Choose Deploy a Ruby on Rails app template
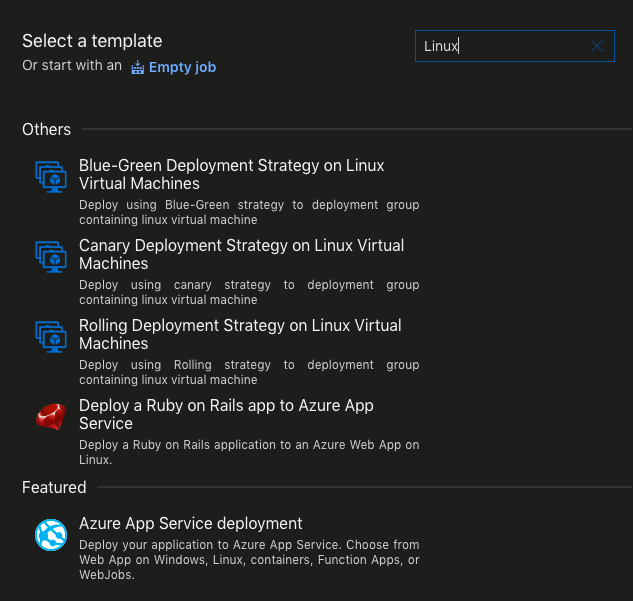Screen dimensions: 633x601 tap(226, 414)
